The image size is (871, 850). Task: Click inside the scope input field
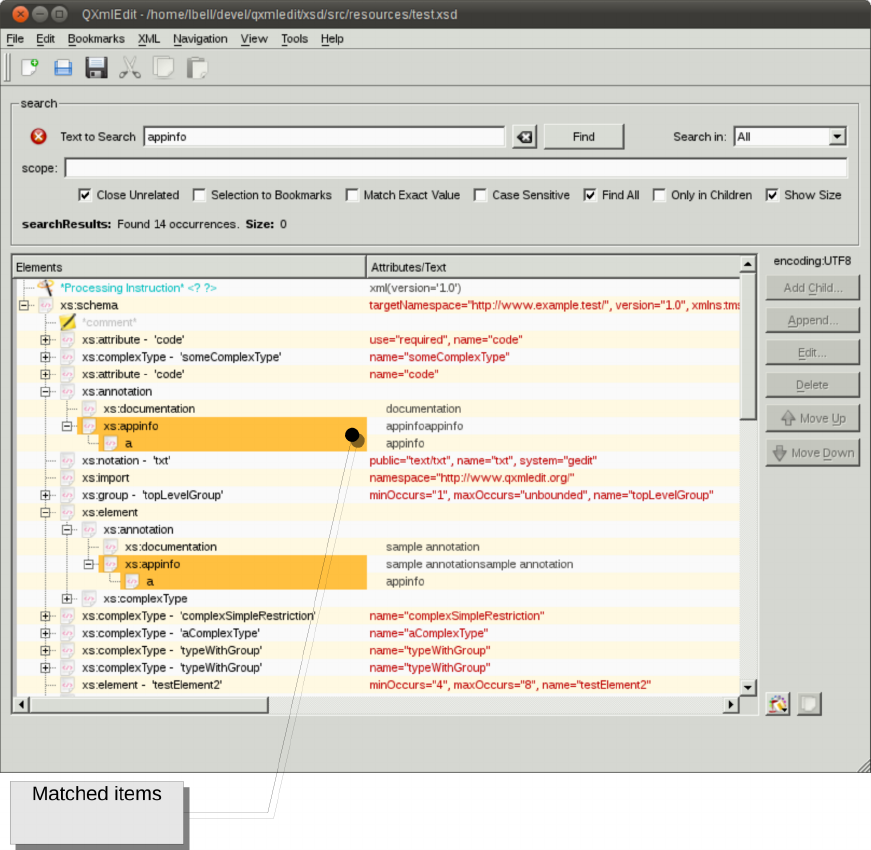(456, 168)
